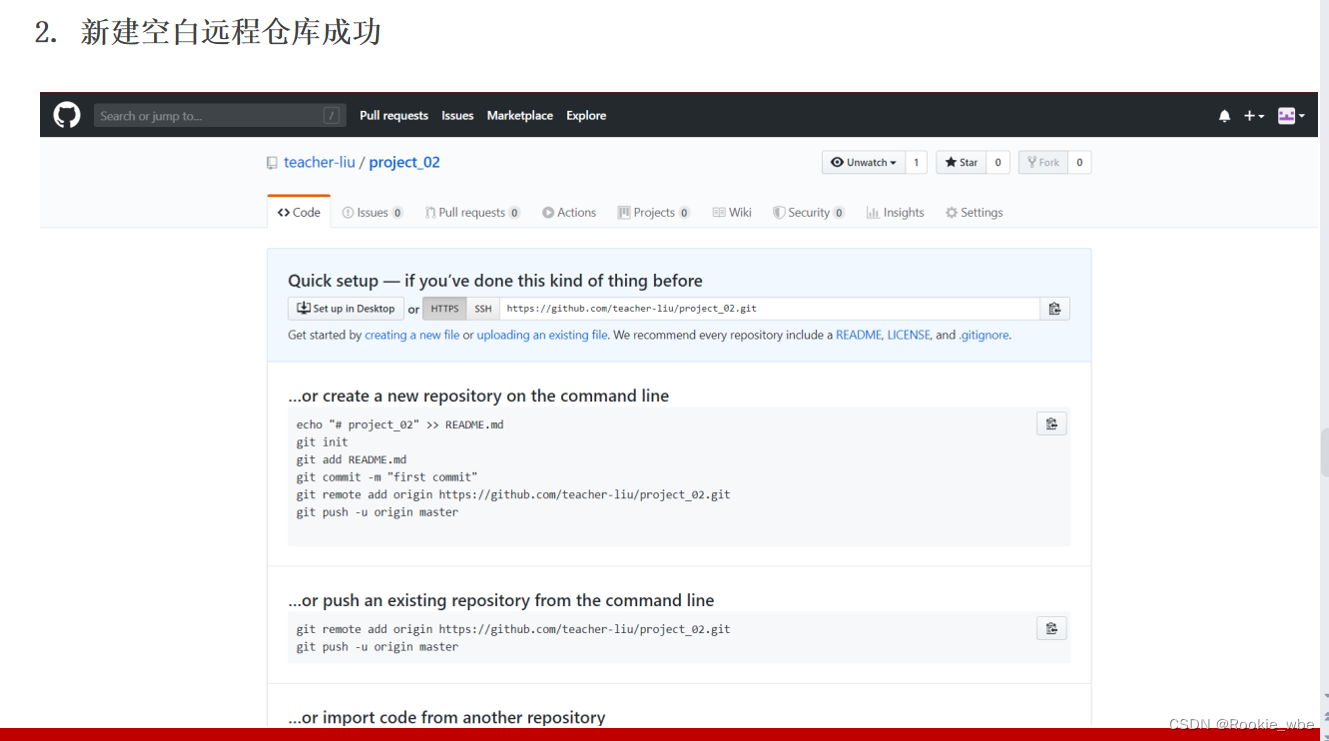Open the project_02 repository link
The image size is (1329, 741).
pyautogui.click(x=404, y=162)
